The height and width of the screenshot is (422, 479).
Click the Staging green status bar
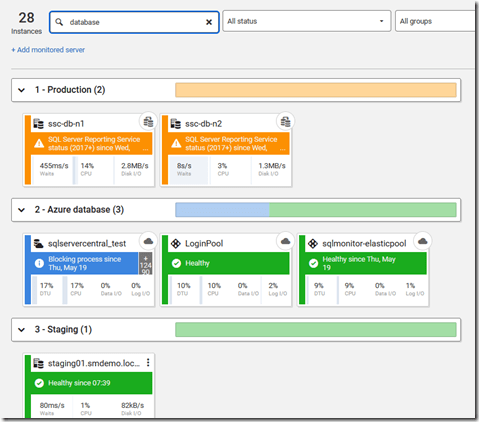(316, 330)
